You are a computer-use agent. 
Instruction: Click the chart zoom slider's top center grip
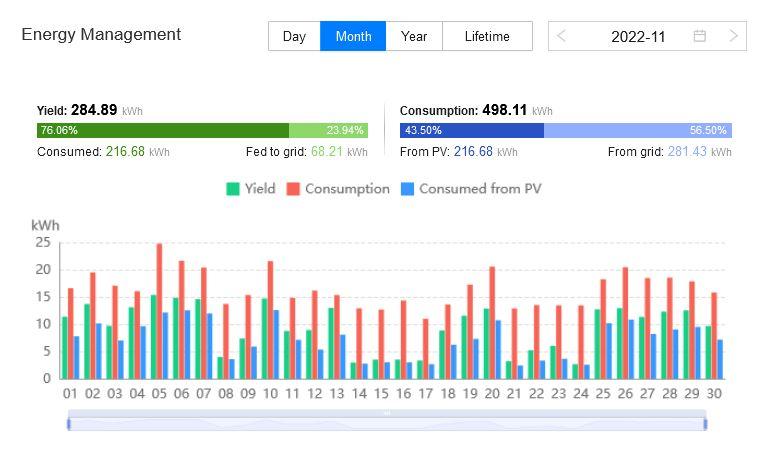tap(386, 413)
